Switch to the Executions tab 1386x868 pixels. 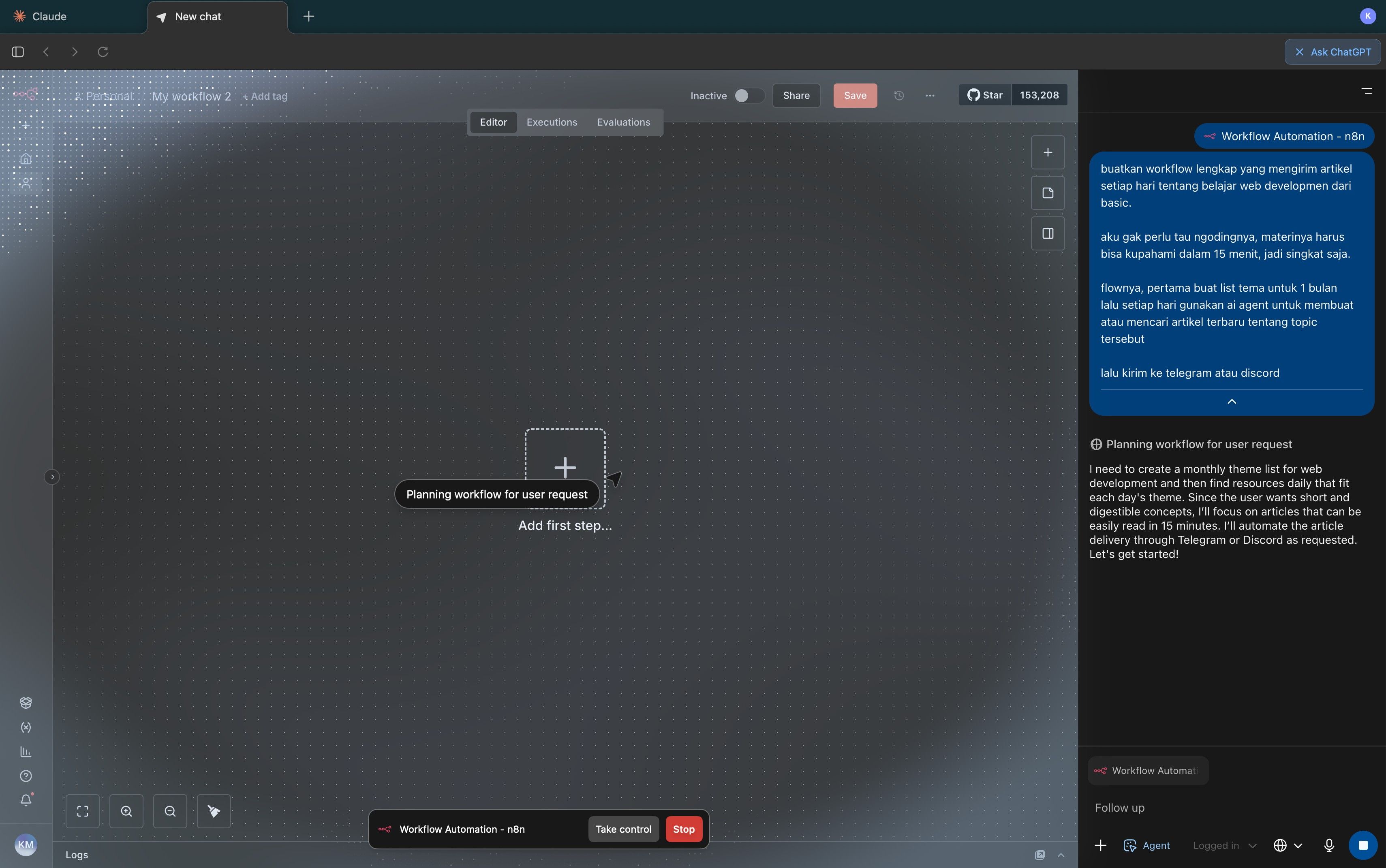(x=552, y=122)
